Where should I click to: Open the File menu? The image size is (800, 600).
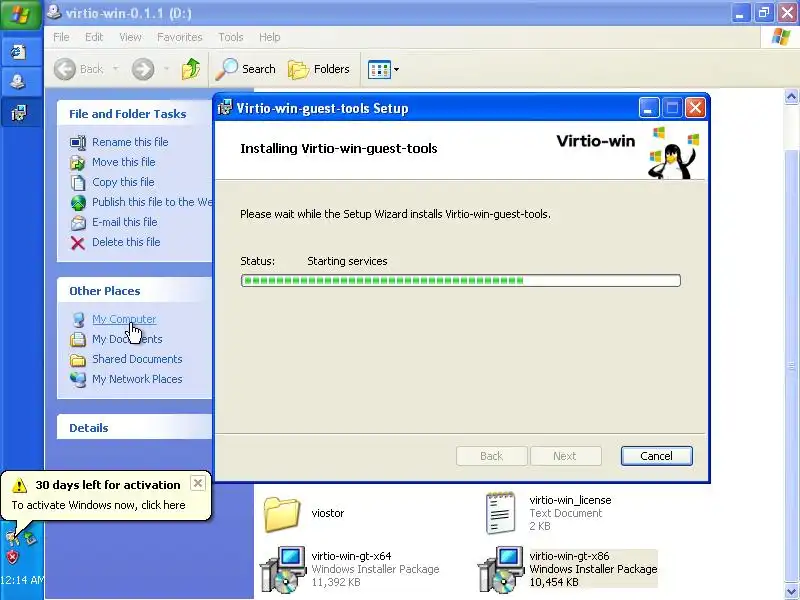(x=61, y=37)
